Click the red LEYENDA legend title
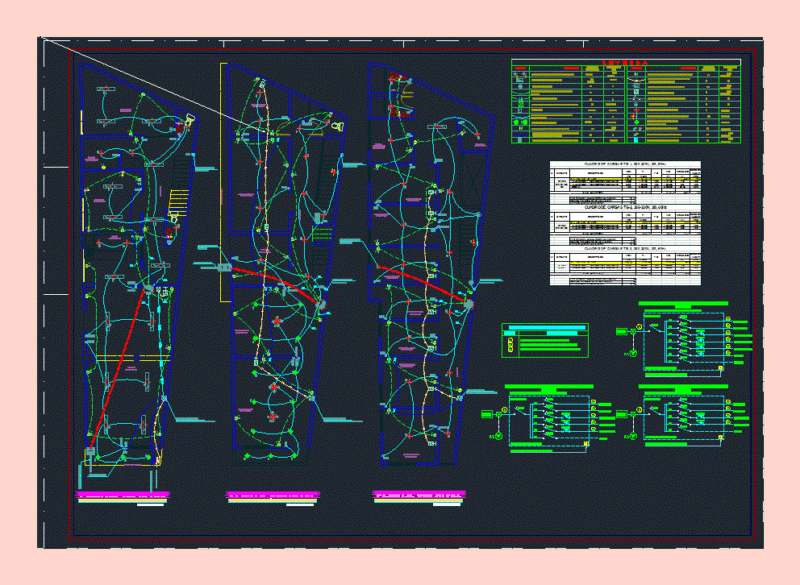 coord(625,63)
